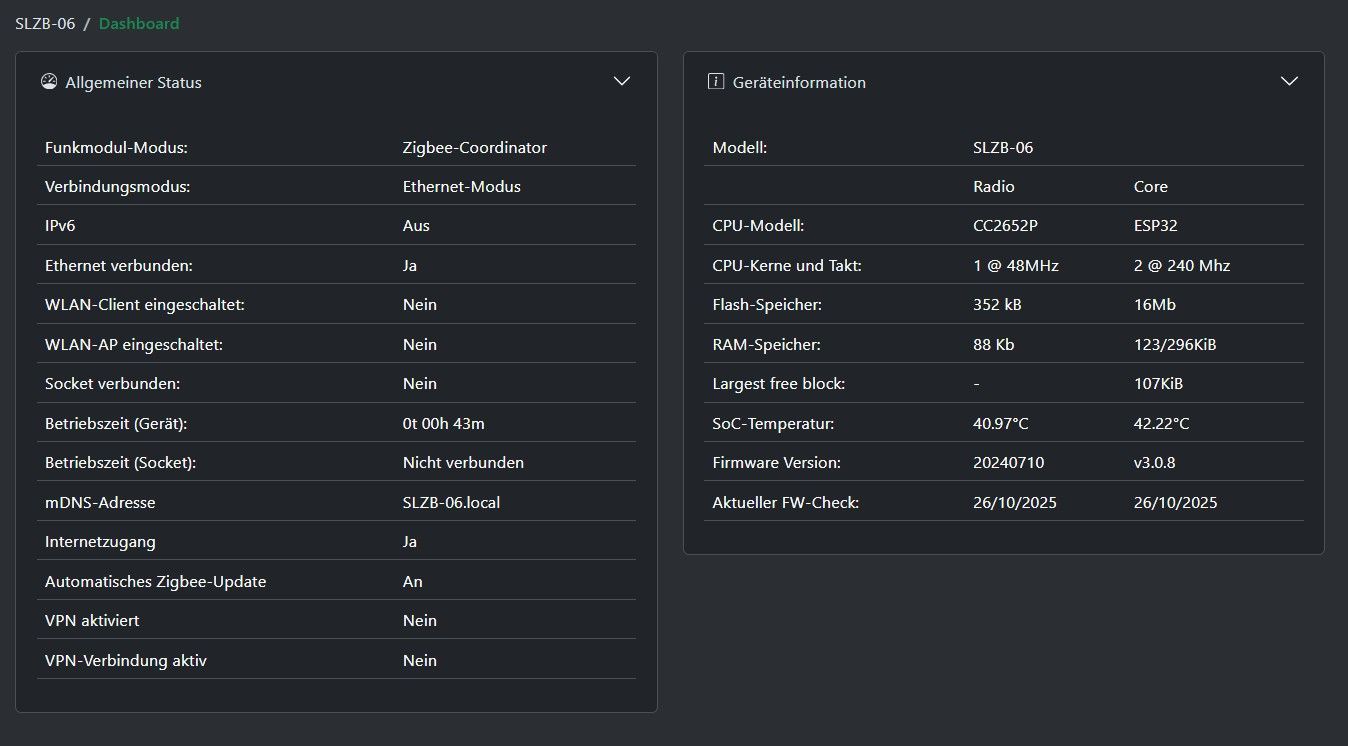
Task: Click the gauge icon beside Allgemeiner Status
Action: point(49,82)
